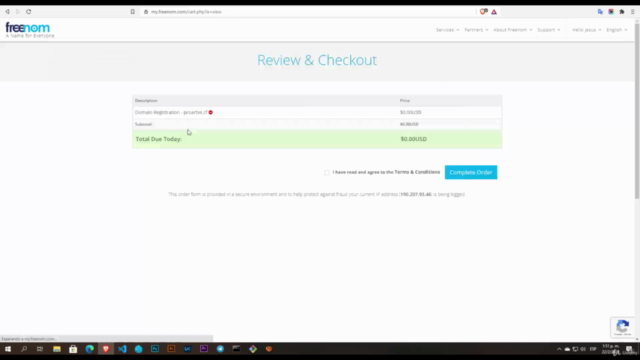The image size is (640, 360).
Task: Click the reCAPTCHA badge
Action: [x=622, y=327]
